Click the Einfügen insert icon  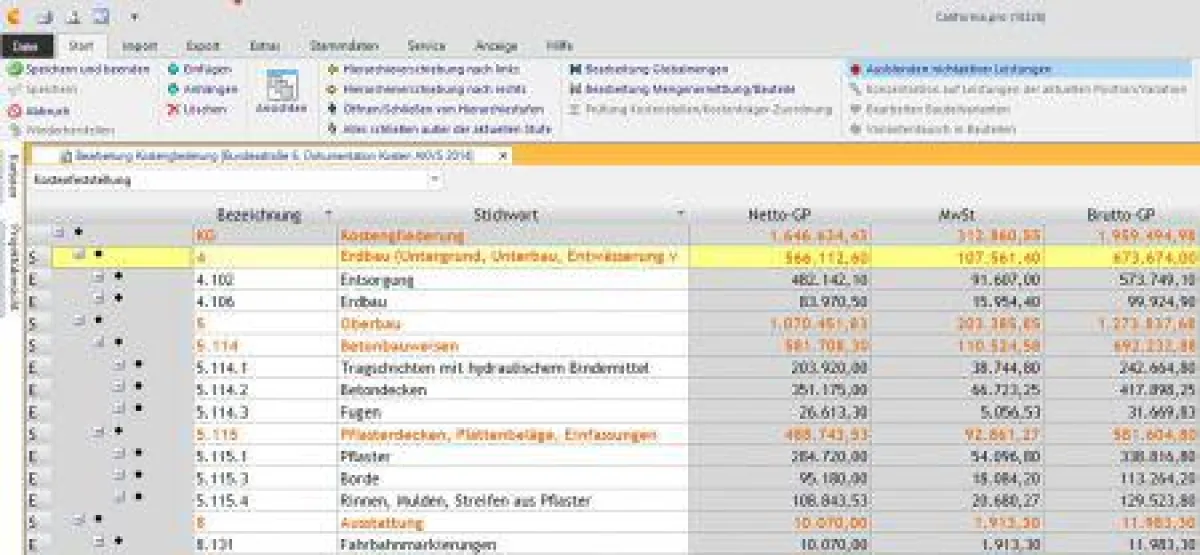pyautogui.click(x=174, y=70)
